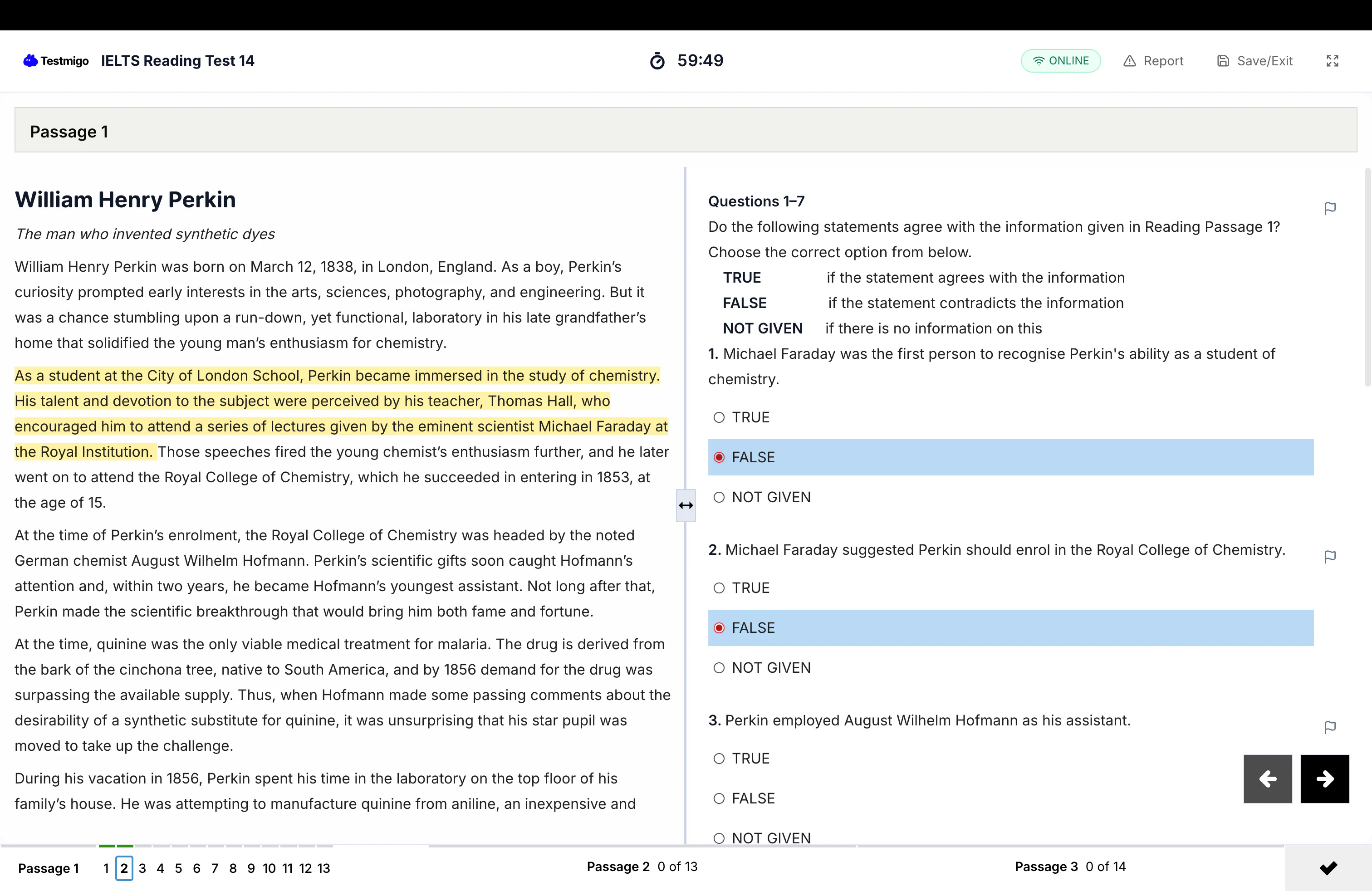Select NOT GIVEN for question 2

[719, 667]
